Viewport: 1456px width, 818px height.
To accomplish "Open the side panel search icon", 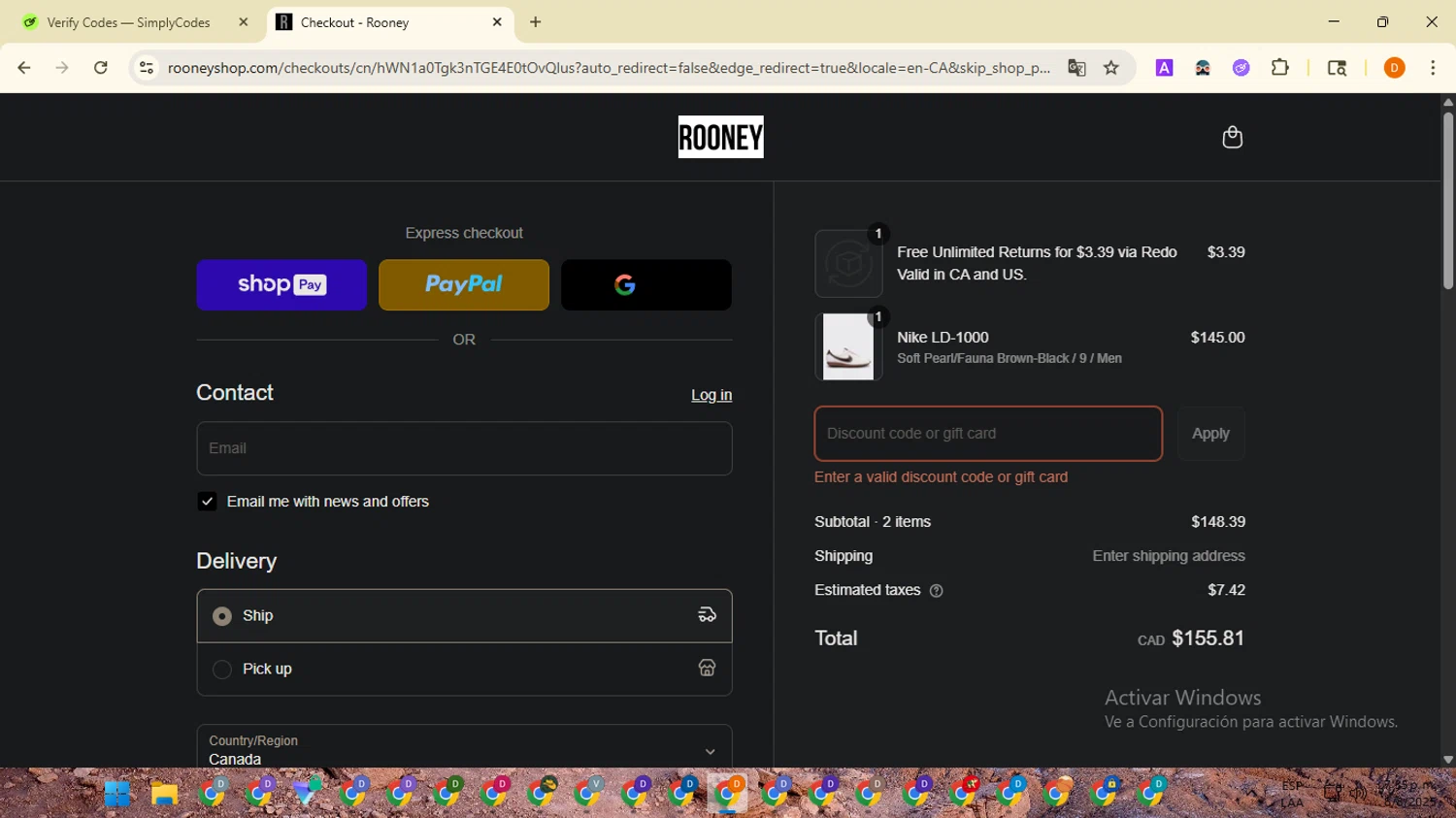I will tap(1337, 68).
